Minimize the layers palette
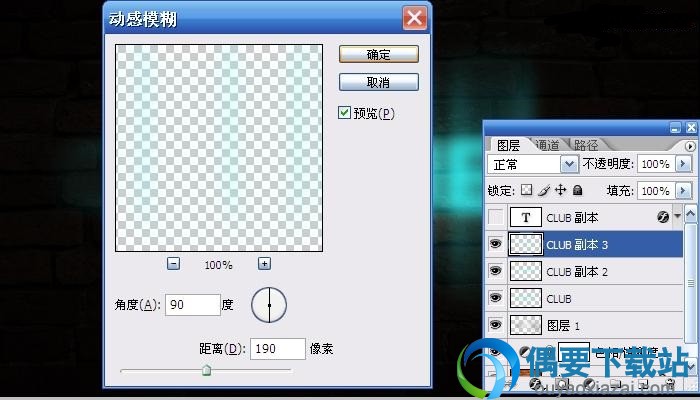The image size is (700, 400). [675, 128]
